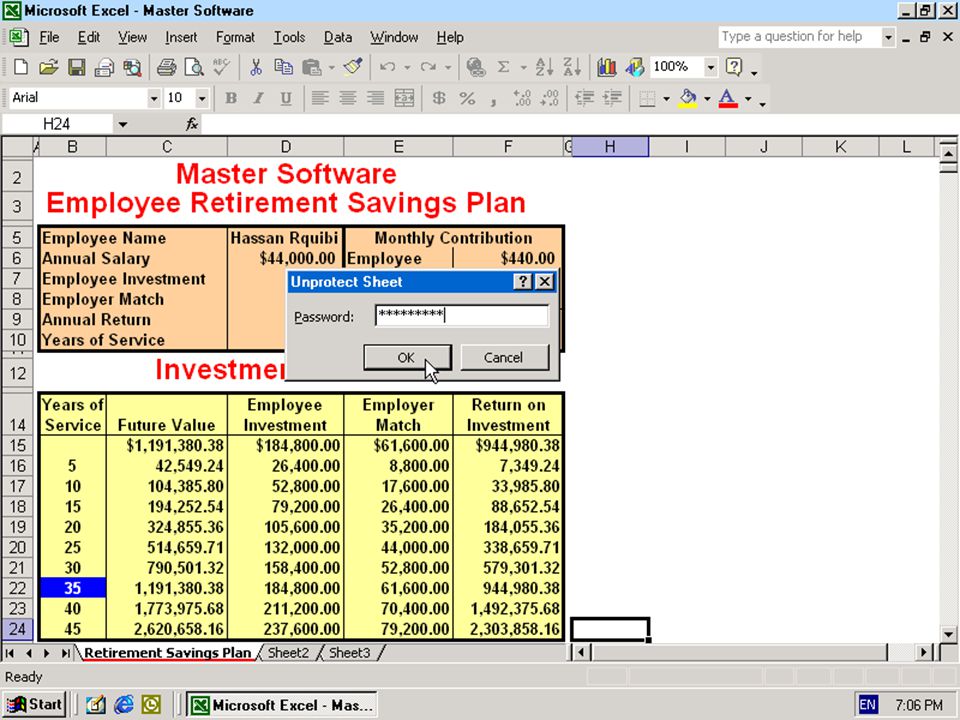This screenshot has height=720, width=960.
Task: Expand the Fill Color dropdown arrow
Action: [707, 99]
